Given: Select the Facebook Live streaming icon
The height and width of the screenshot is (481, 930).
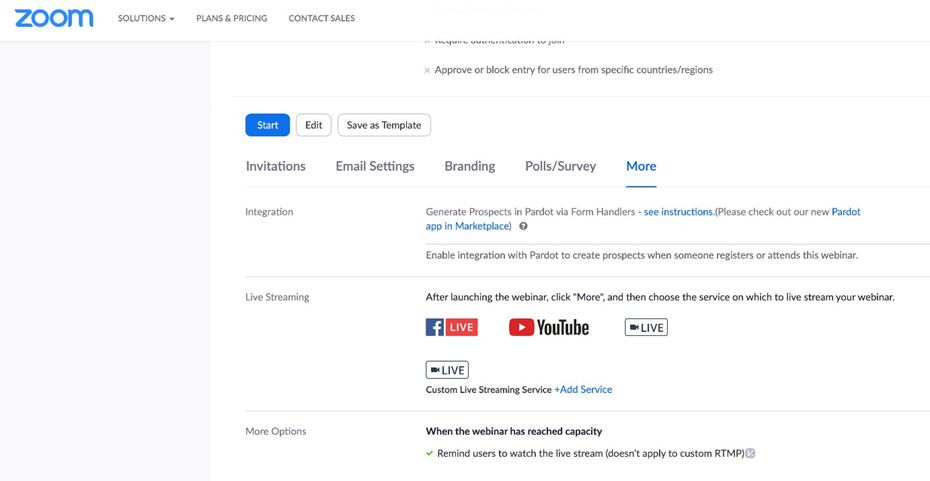Looking at the screenshot, I should [x=451, y=327].
